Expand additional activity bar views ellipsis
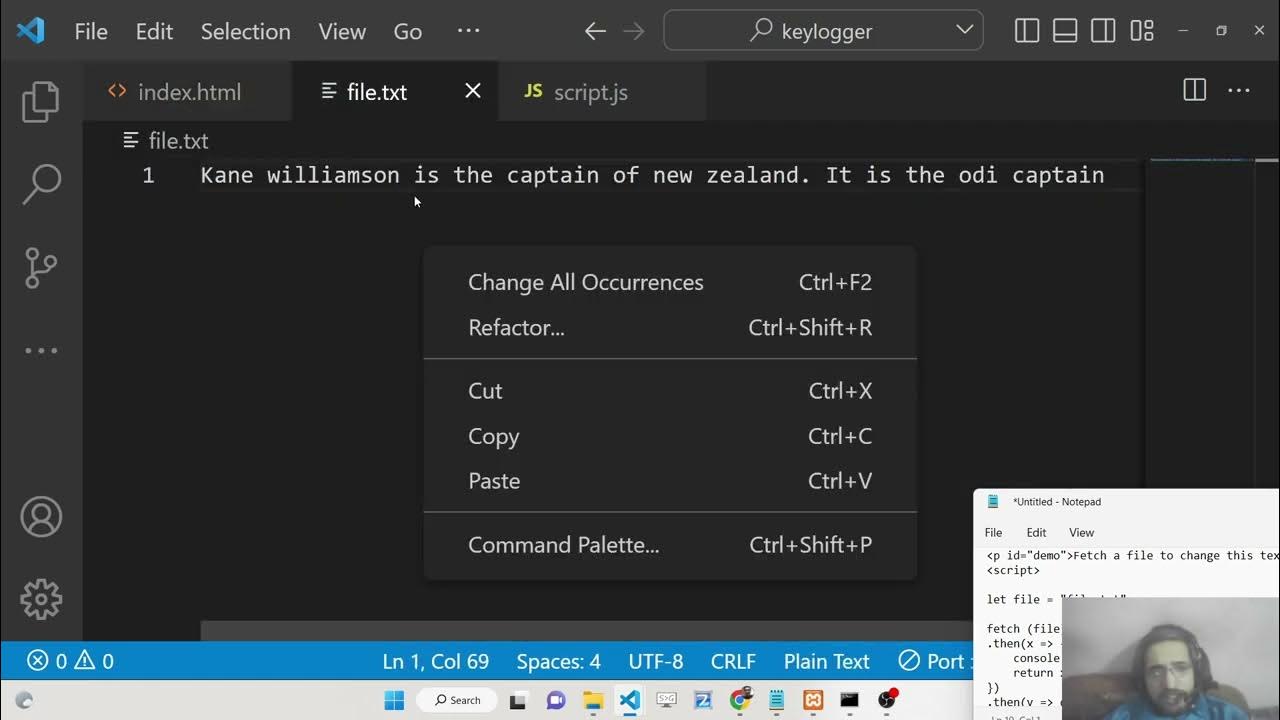Screen dimensions: 1280x720 click(x=41, y=351)
